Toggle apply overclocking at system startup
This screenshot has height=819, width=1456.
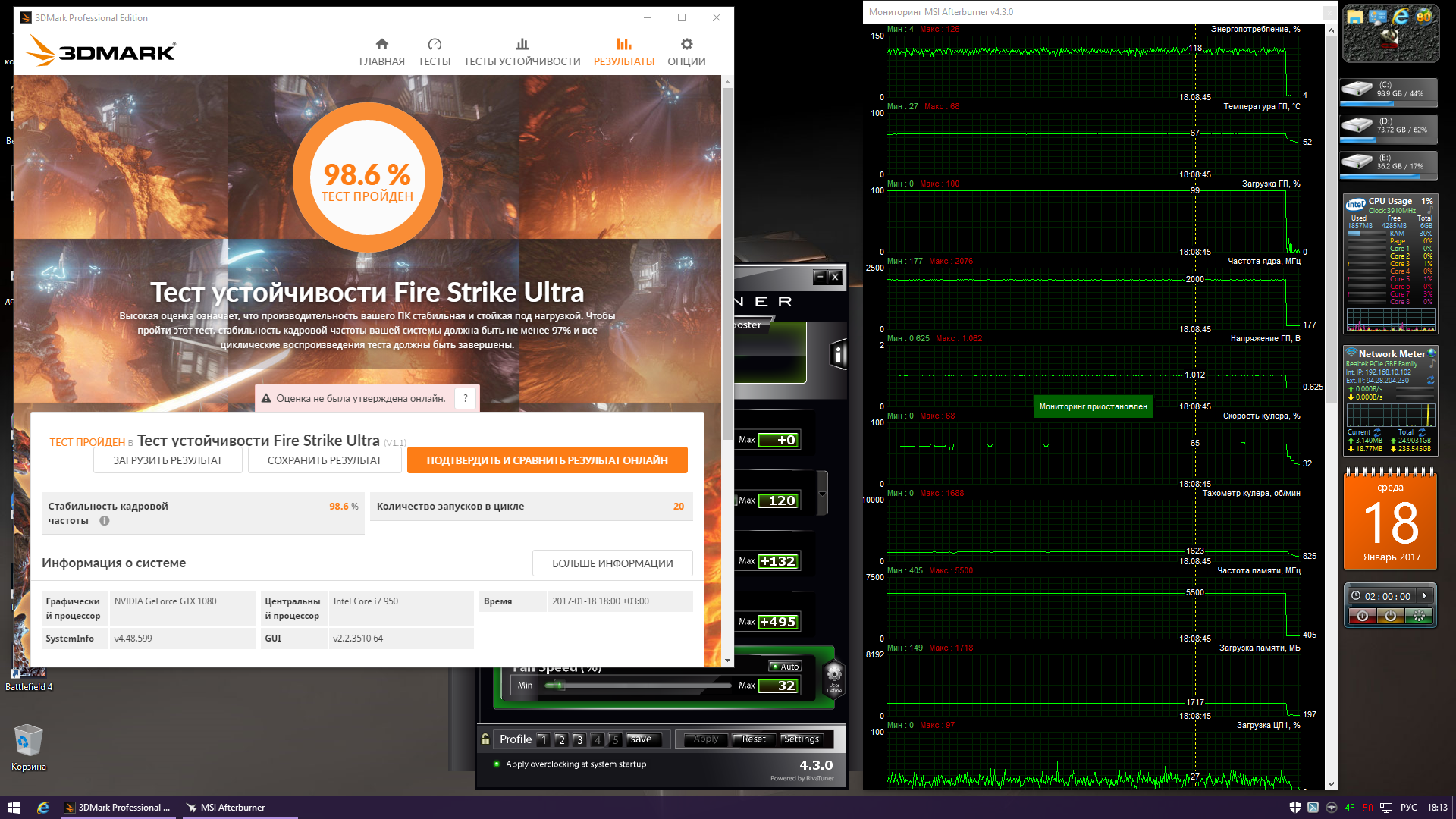(x=497, y=764)
